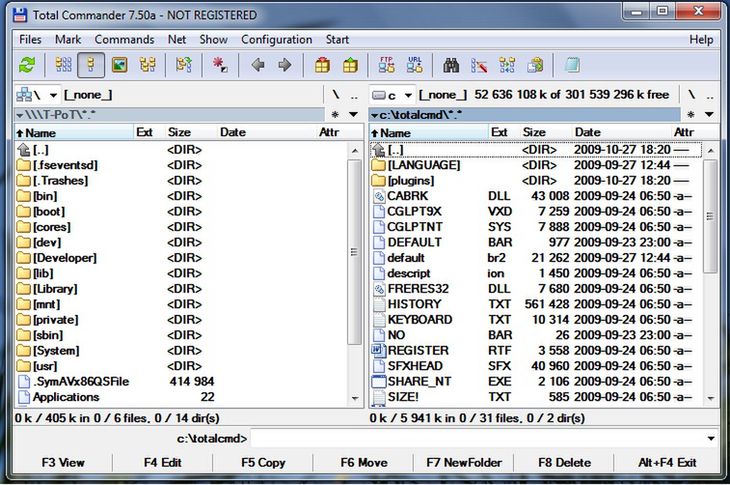Open right panel favorites asterisk button
The image size is (730, 485).
coord(690,115)
